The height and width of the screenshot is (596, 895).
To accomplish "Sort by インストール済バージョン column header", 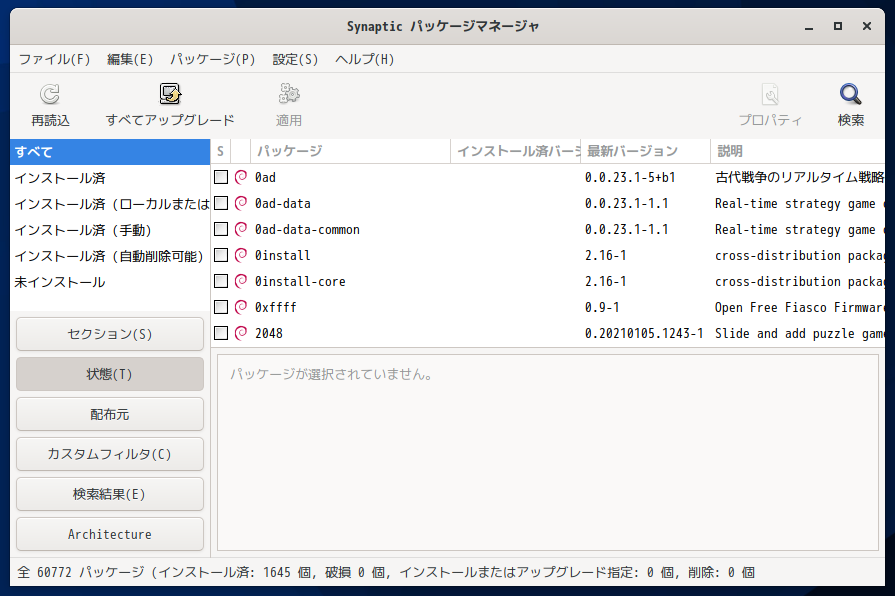I will 516,151.
